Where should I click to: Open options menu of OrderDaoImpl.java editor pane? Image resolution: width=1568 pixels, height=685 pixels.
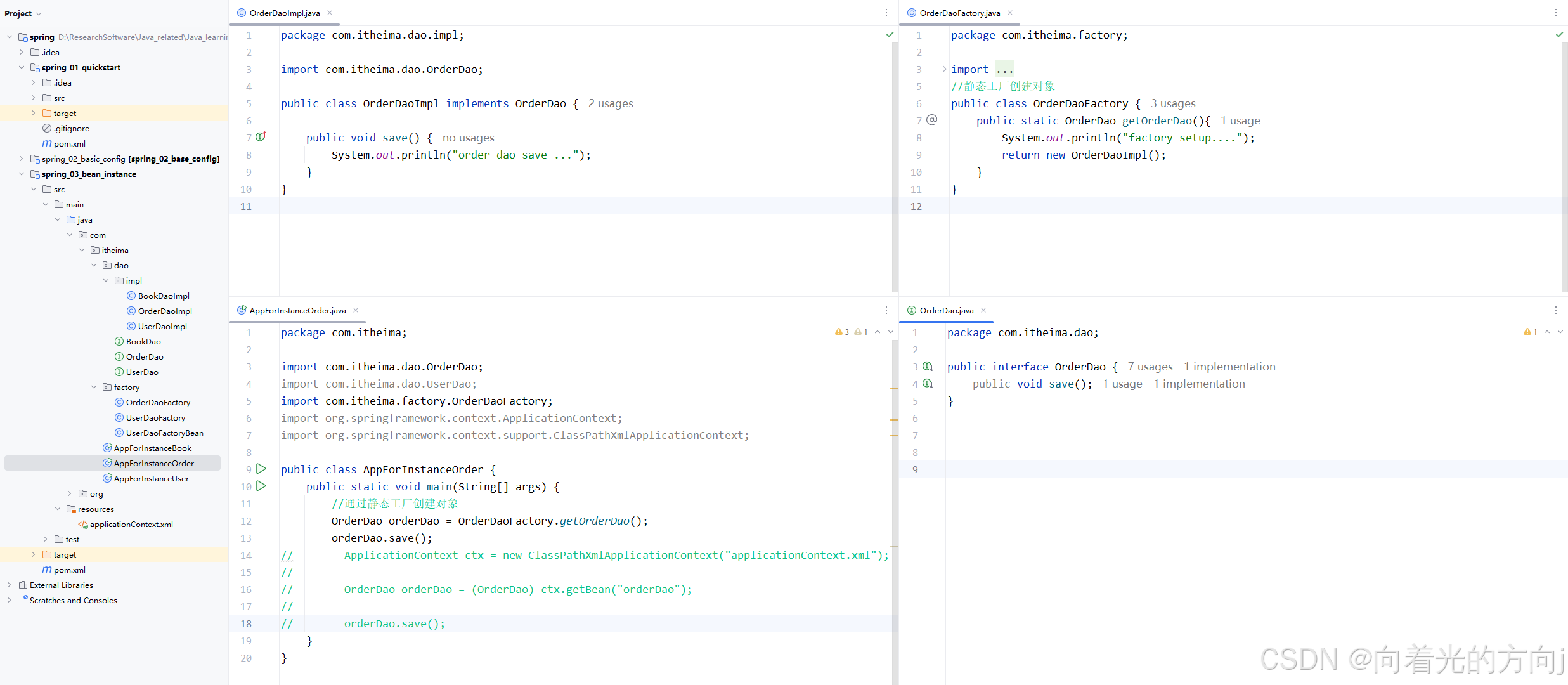click(x=886, y=13)
